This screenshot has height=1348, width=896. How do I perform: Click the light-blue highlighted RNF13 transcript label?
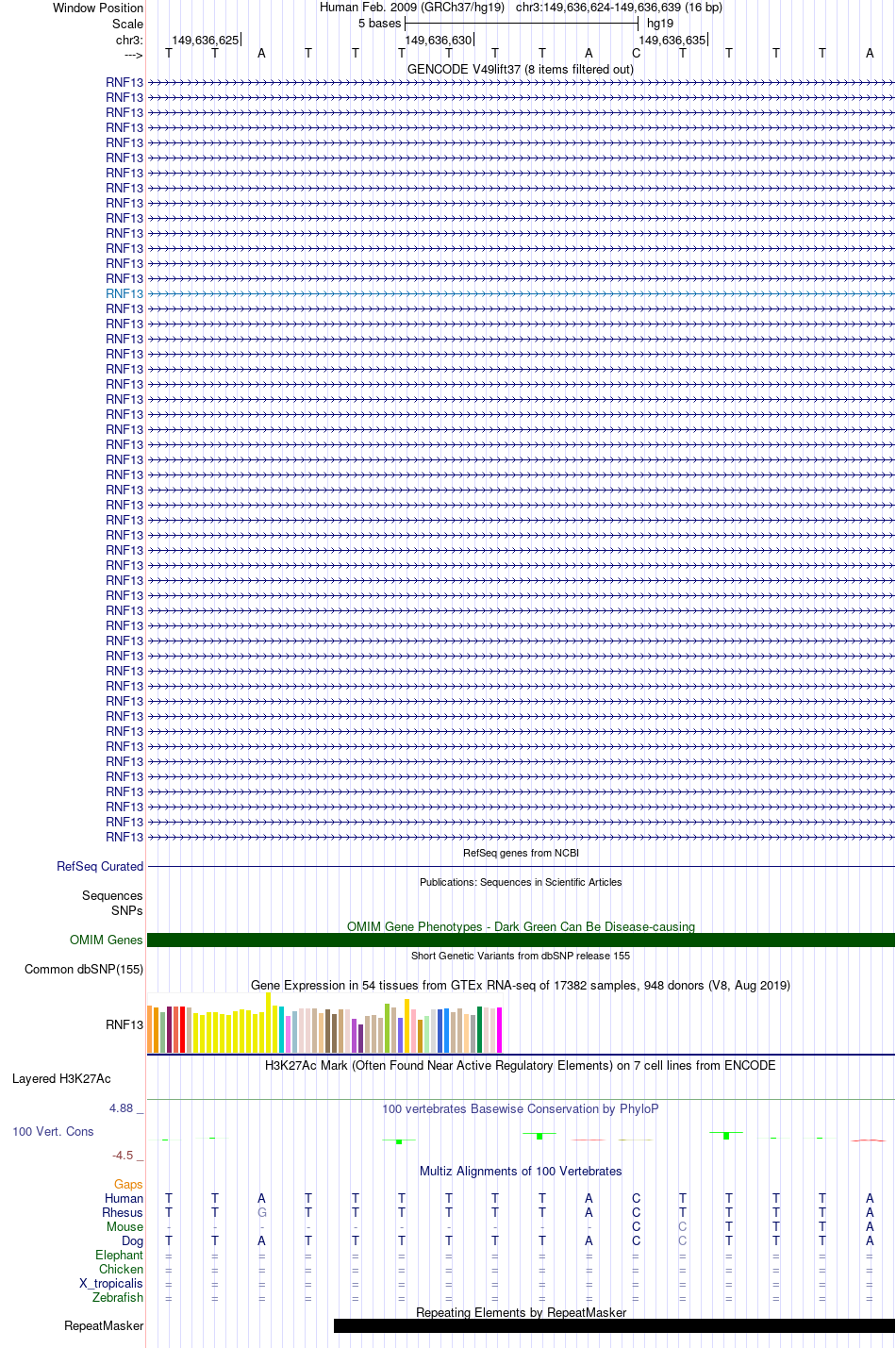124,293
